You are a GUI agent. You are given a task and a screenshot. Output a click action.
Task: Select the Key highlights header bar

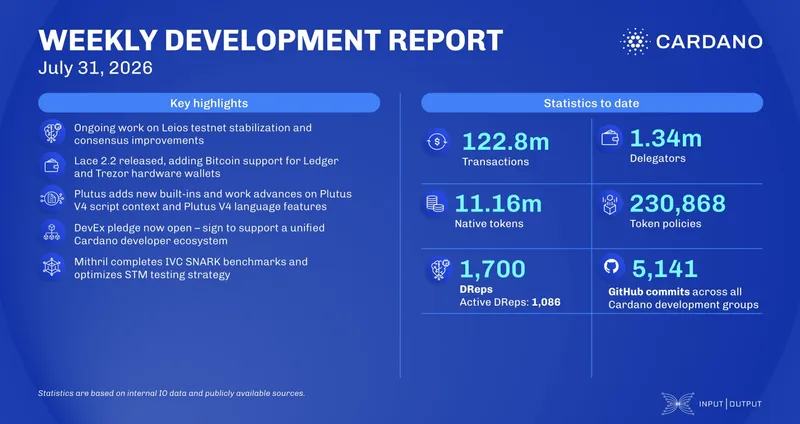coord(209,103)
